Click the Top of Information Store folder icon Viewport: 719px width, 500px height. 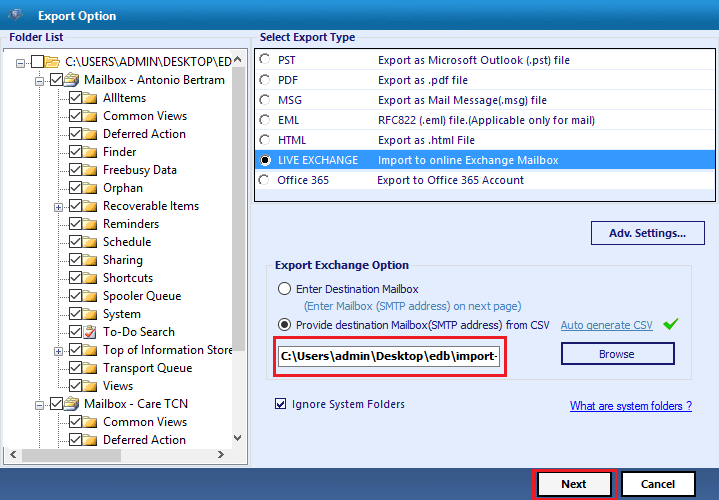[90, 350]
